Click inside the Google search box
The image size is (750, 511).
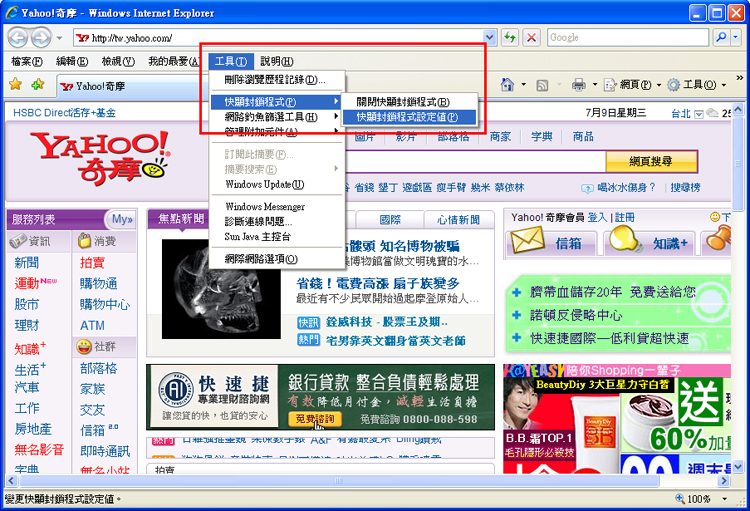[628, 37]
